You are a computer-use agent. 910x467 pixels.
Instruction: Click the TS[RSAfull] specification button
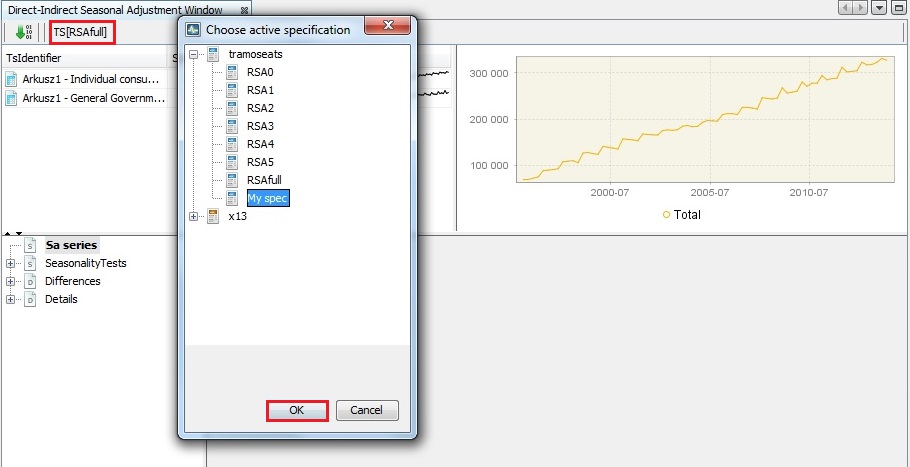pos(80,32)
